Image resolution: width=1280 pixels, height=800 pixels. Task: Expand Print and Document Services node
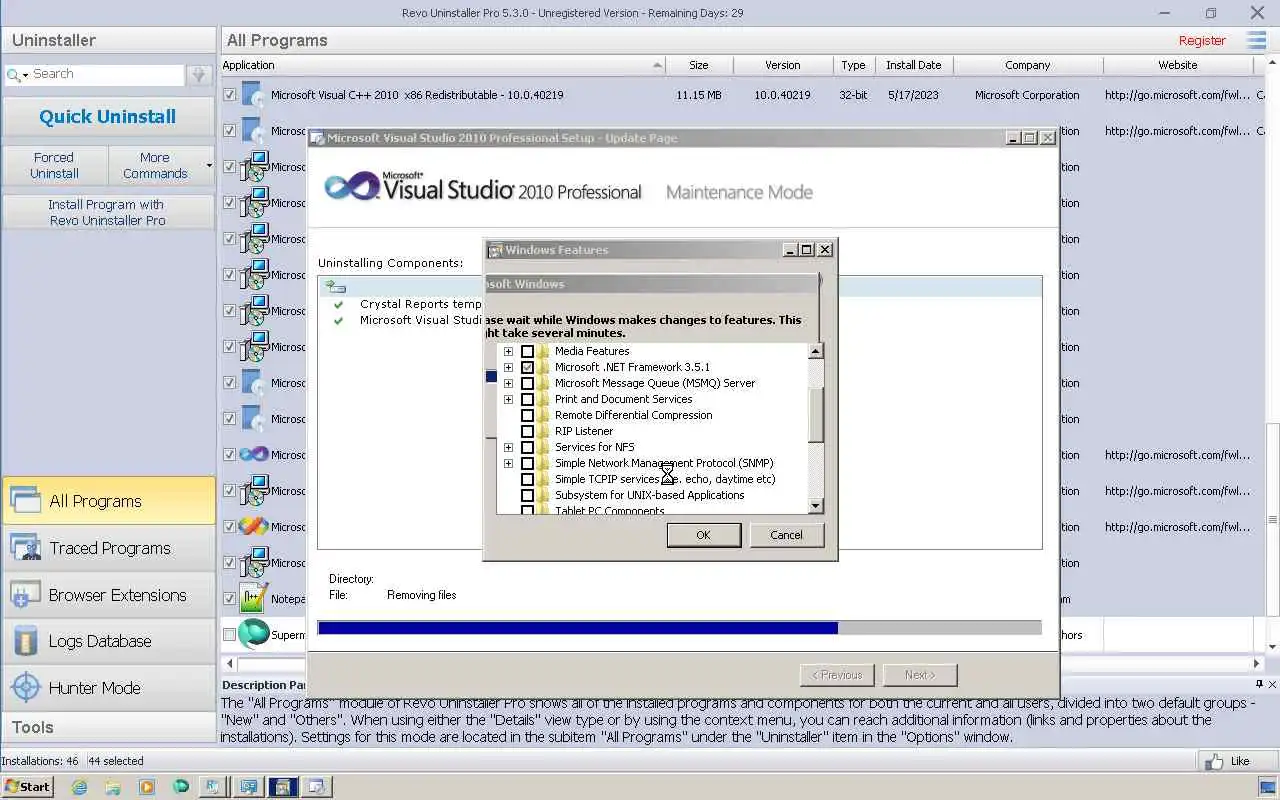508,399
